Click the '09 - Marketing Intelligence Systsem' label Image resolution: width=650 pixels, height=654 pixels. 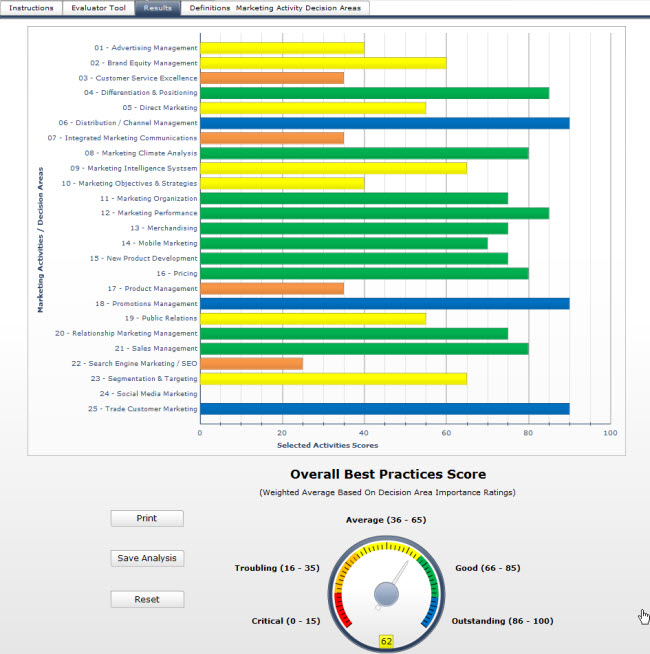134,168
